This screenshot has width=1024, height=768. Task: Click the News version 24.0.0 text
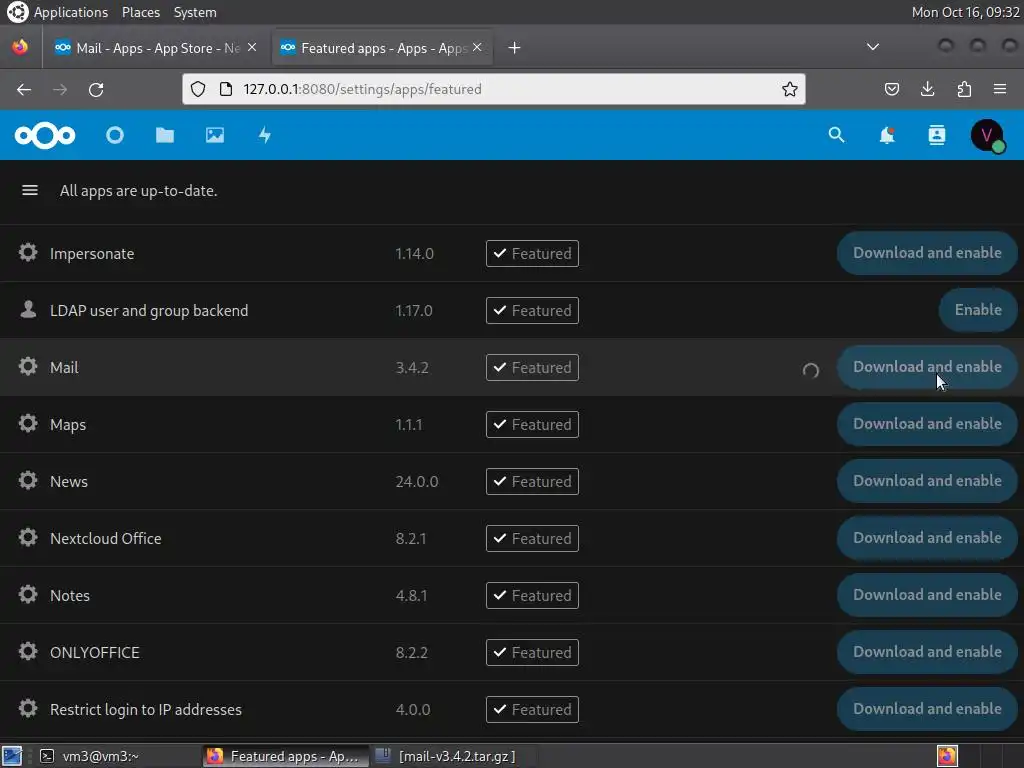[417, 481]
